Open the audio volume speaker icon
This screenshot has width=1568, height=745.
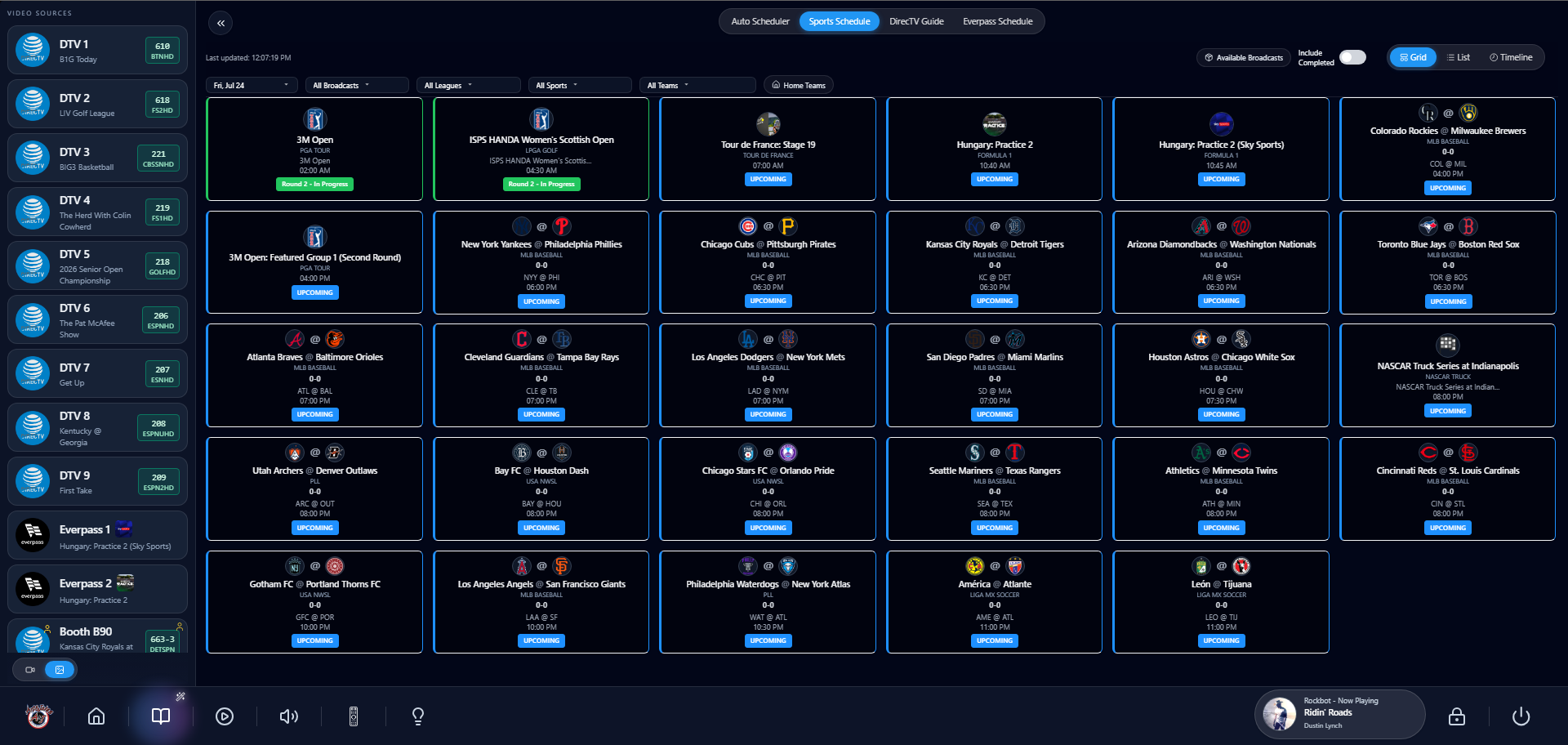(x=289, y=716)
